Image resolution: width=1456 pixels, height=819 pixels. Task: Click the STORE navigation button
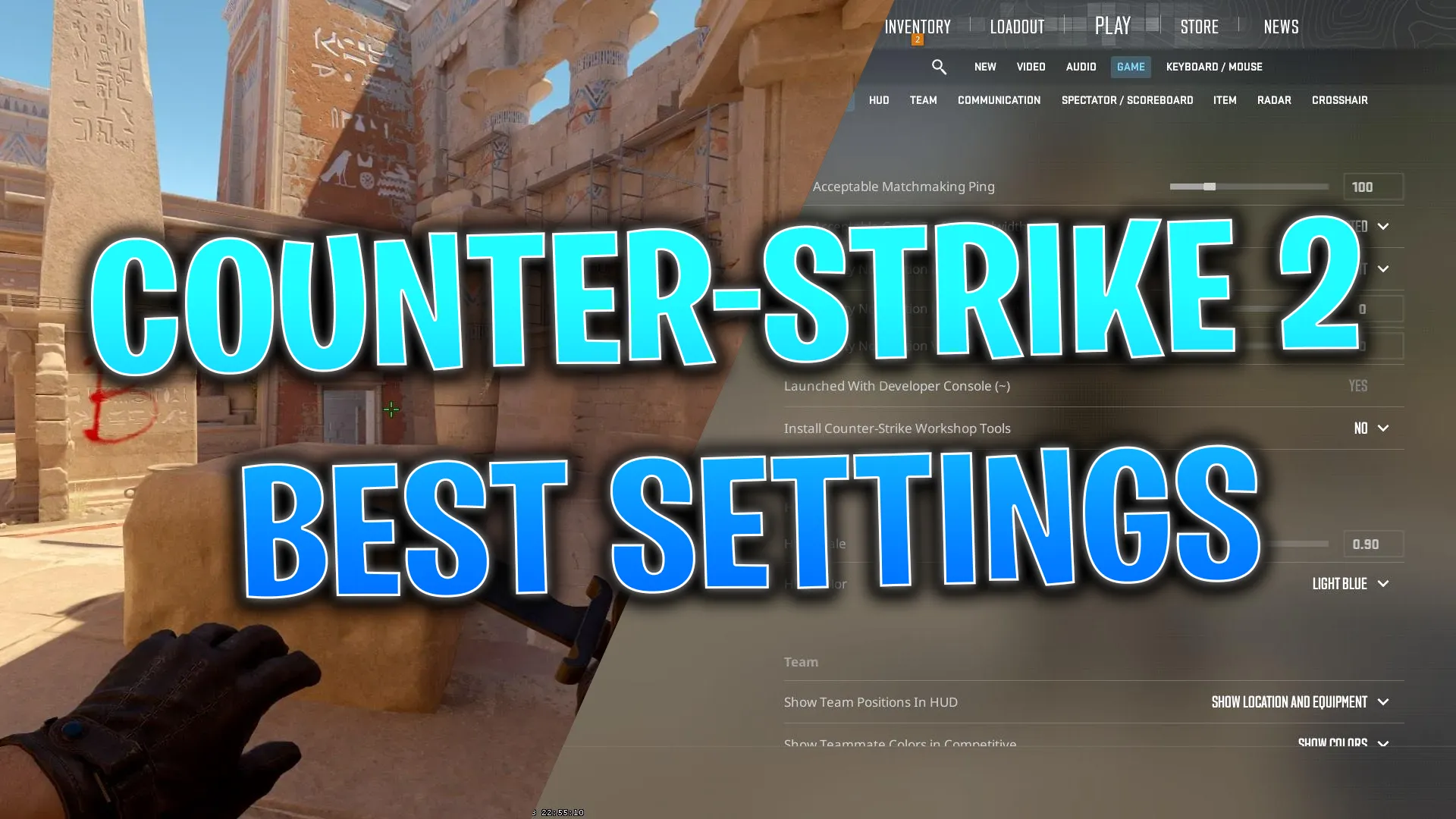pos(1198,26)
